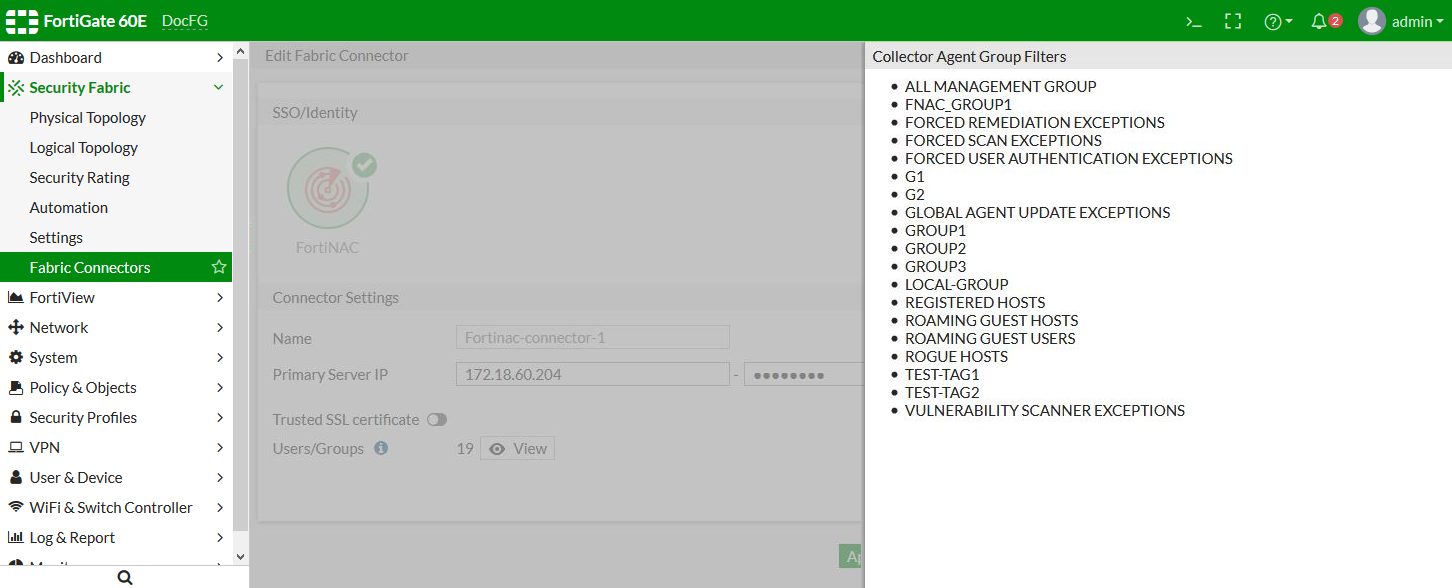Click the WiFi & Switch Controller icon
This screenshot has width=1452, height=588.
click(x=15, y=507)
